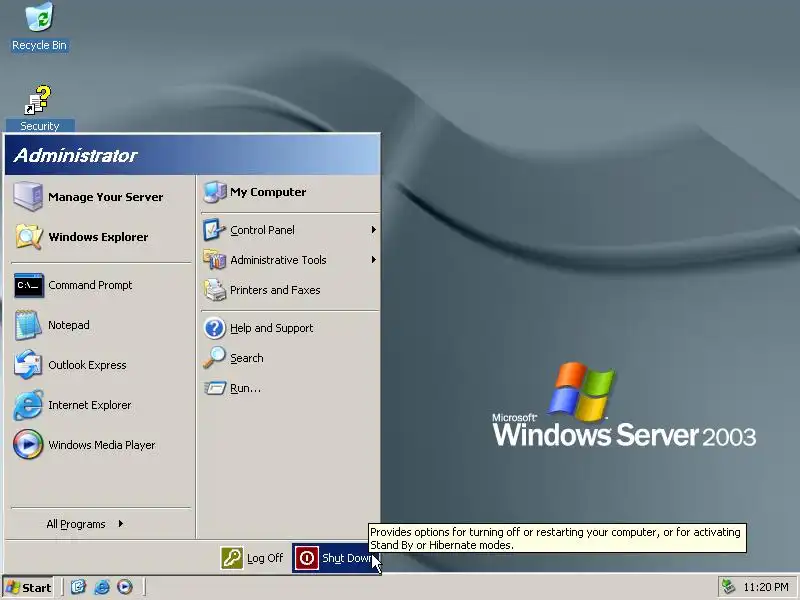Click the Shut Down label

click(347, 558)
